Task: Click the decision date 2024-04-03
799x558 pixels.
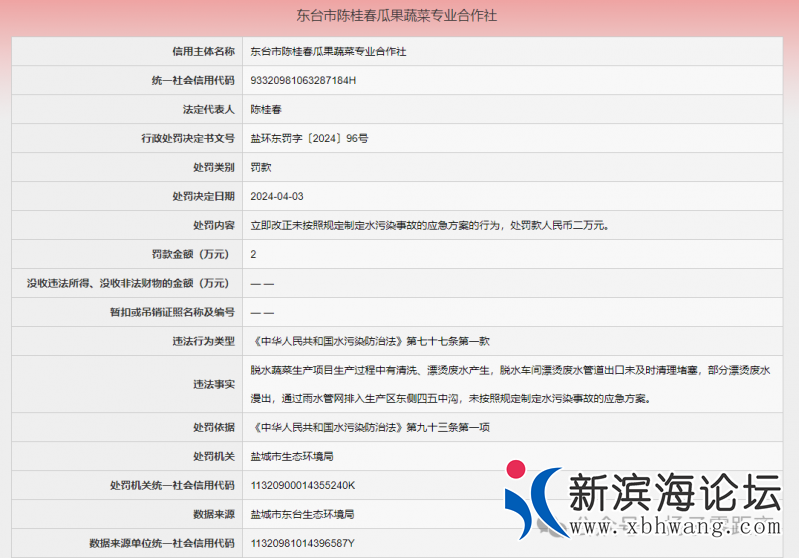Action: tap(277, 196)
